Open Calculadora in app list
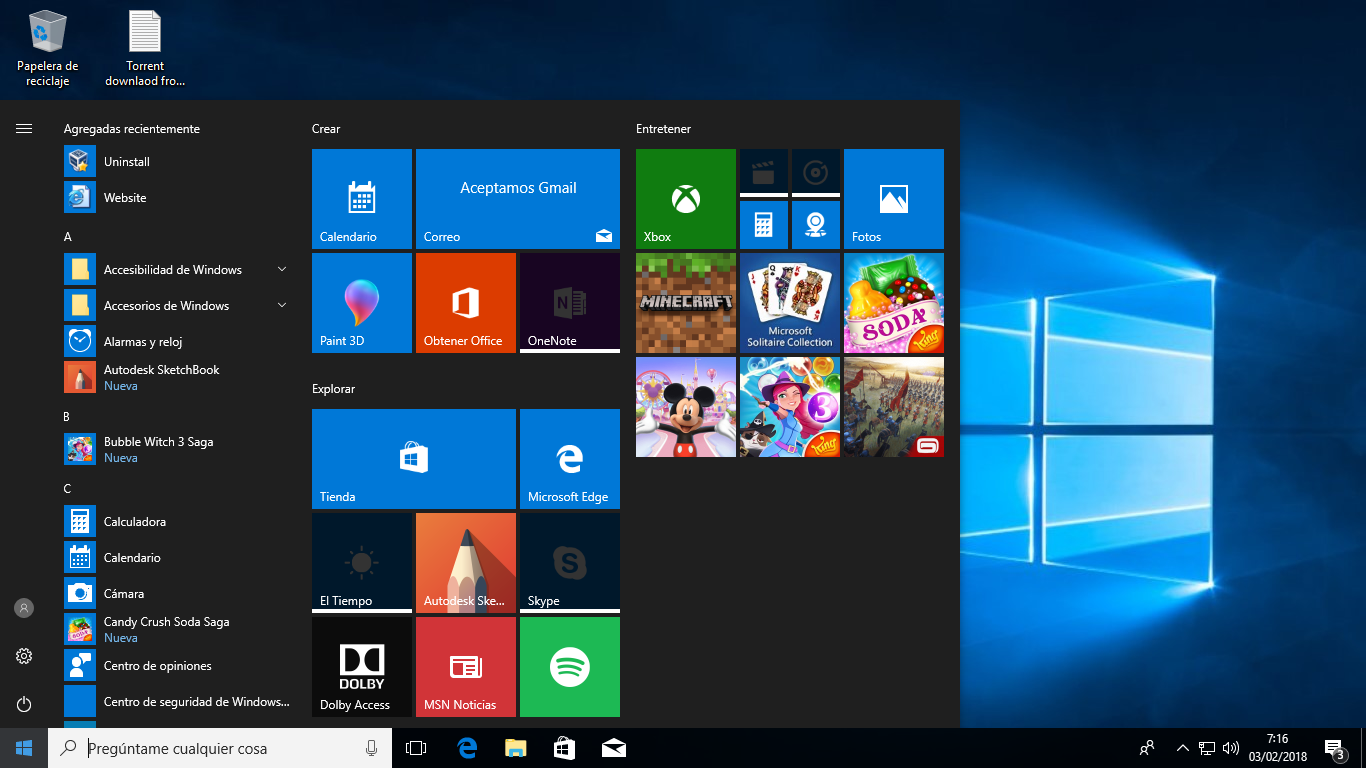Viewport: 1366px width, 768px height. point(178,522)
